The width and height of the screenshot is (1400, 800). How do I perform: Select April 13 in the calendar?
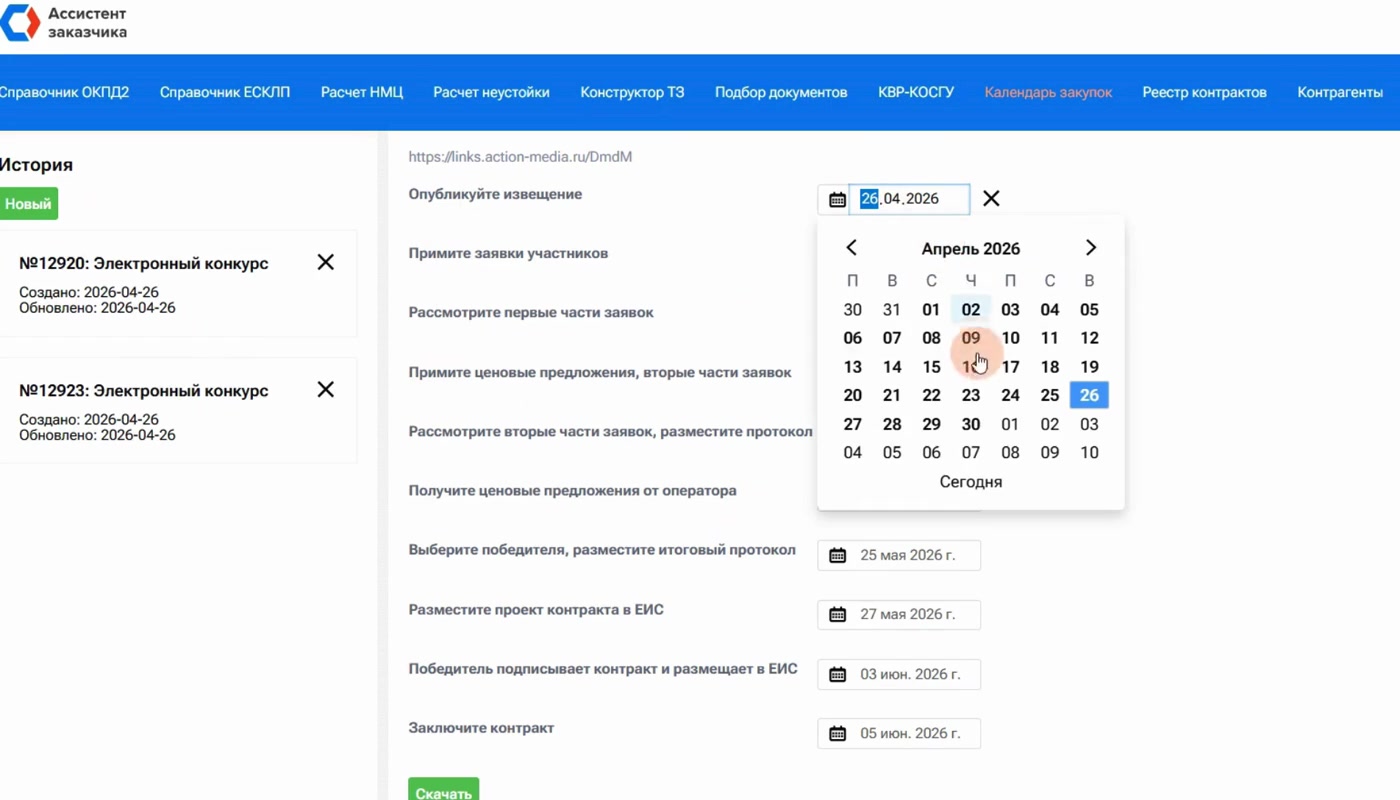(853, 367)
